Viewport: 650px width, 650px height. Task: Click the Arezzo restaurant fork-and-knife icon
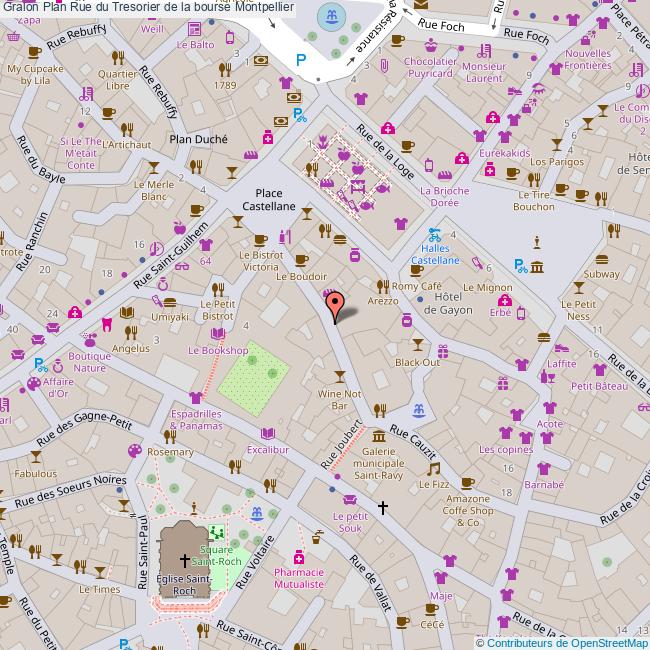click(381, 285)
